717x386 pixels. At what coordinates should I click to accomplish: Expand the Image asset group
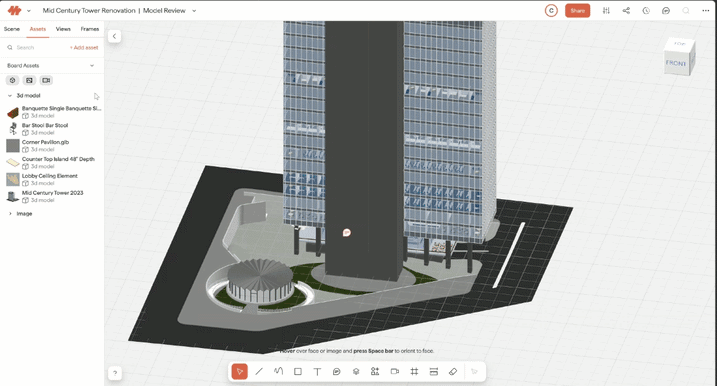tap(10, 214)
